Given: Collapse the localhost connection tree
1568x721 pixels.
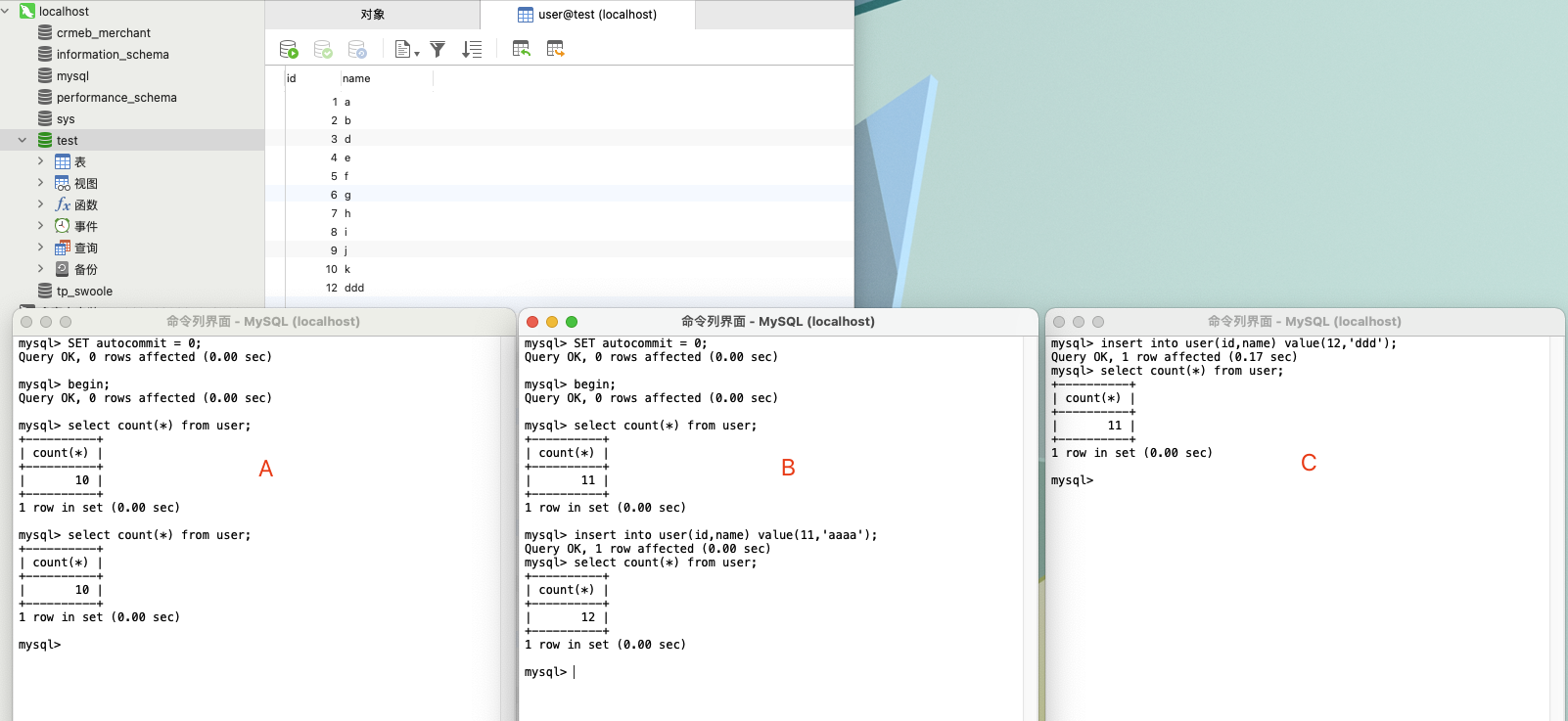Looking at the screenshot, I should [x=6, y=11].
